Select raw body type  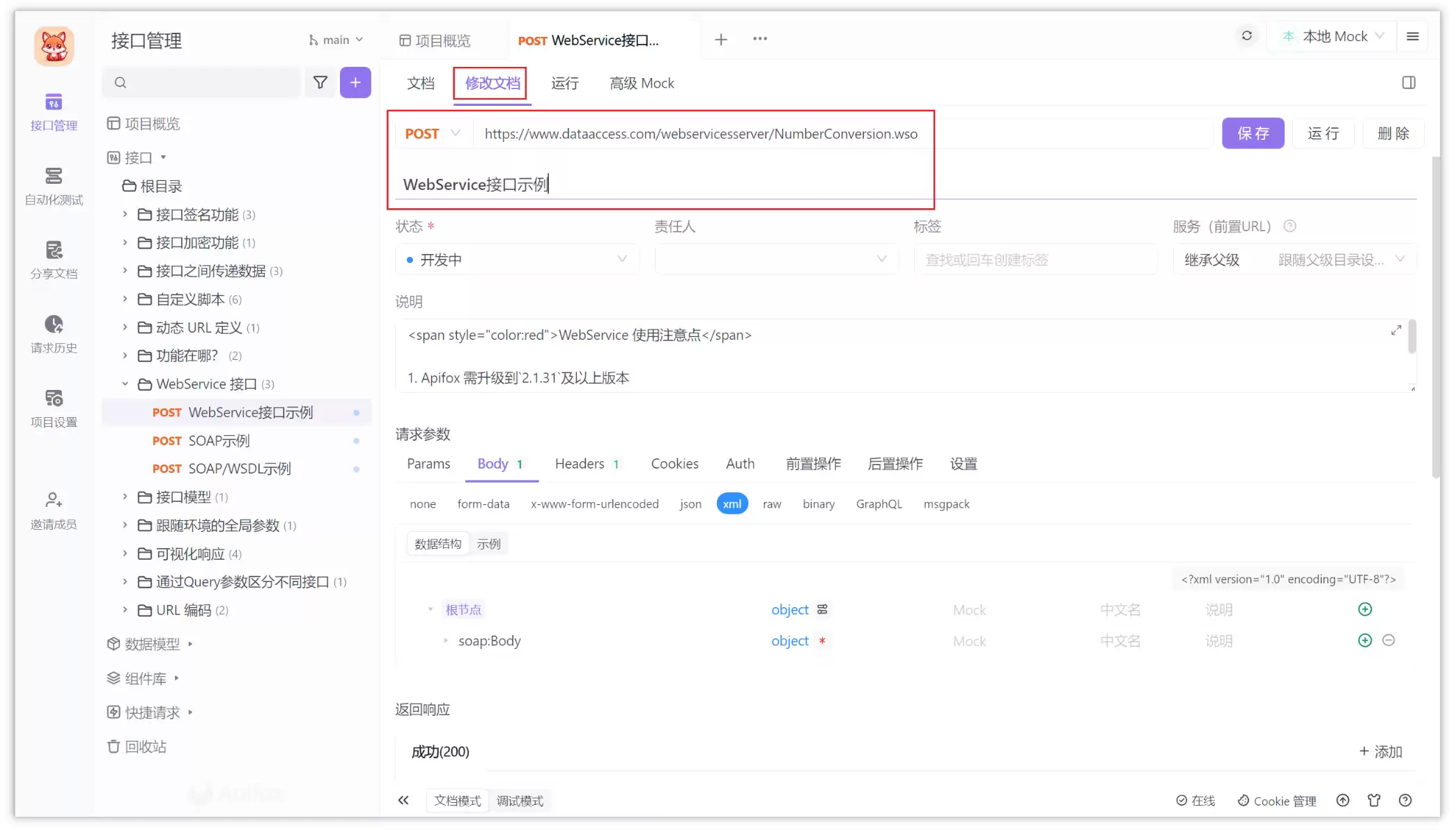click(772, 504)
